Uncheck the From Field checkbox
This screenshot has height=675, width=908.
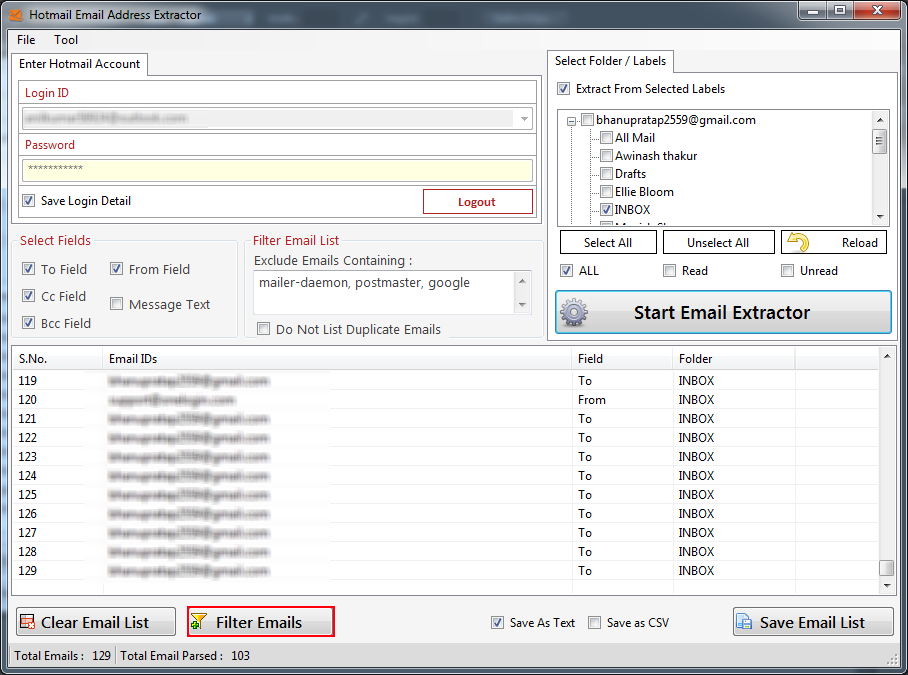click(116, 269)
